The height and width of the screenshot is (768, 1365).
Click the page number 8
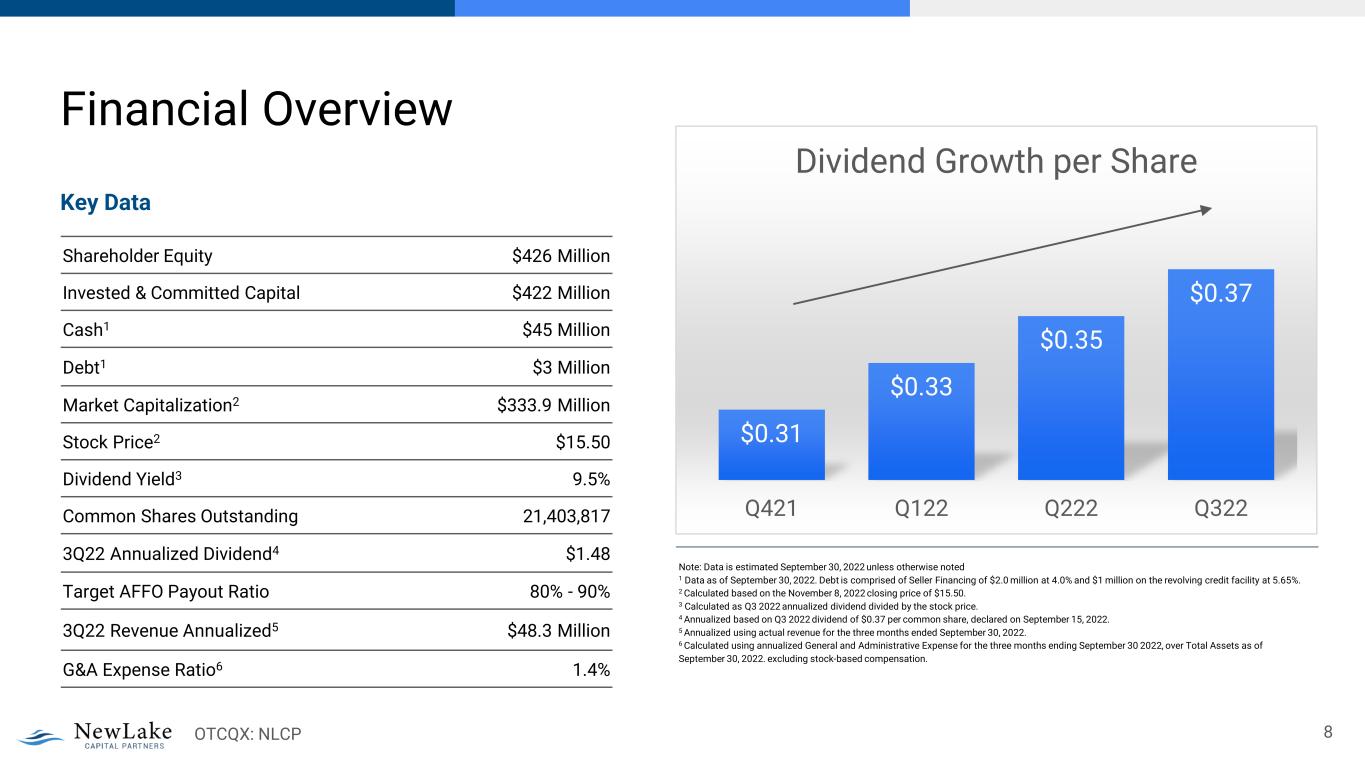(1328, 732)
